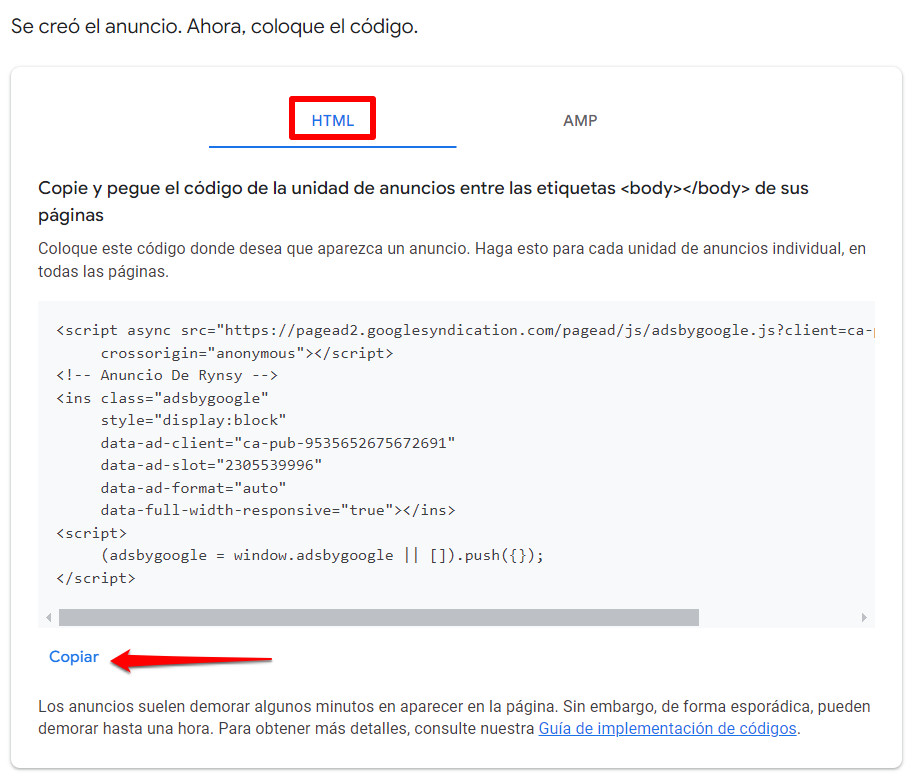Click the 'Los anuncios suelen demorar' note

(454, 718)
